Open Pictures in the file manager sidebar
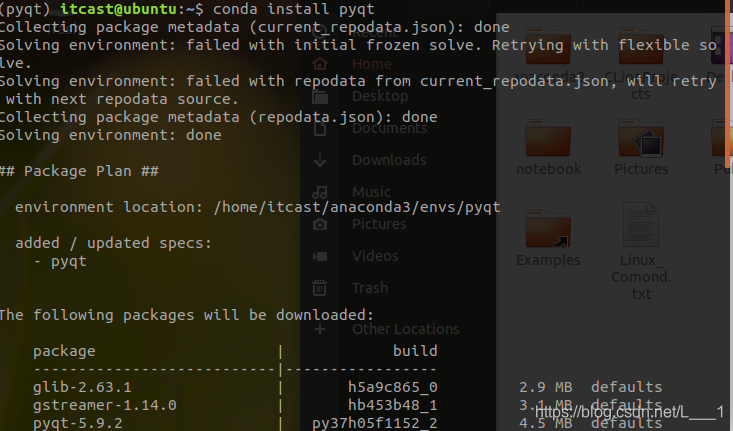Image resolution: width=733 pixels, height=431 pixels. pos(379,224)
